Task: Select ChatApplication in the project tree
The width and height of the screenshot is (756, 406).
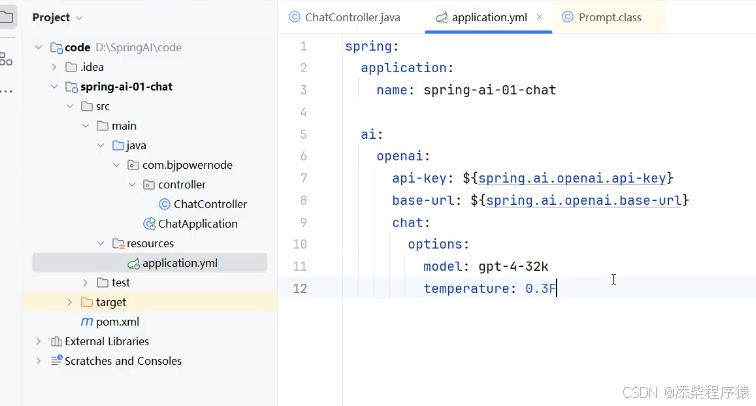Action: point(198,224)
